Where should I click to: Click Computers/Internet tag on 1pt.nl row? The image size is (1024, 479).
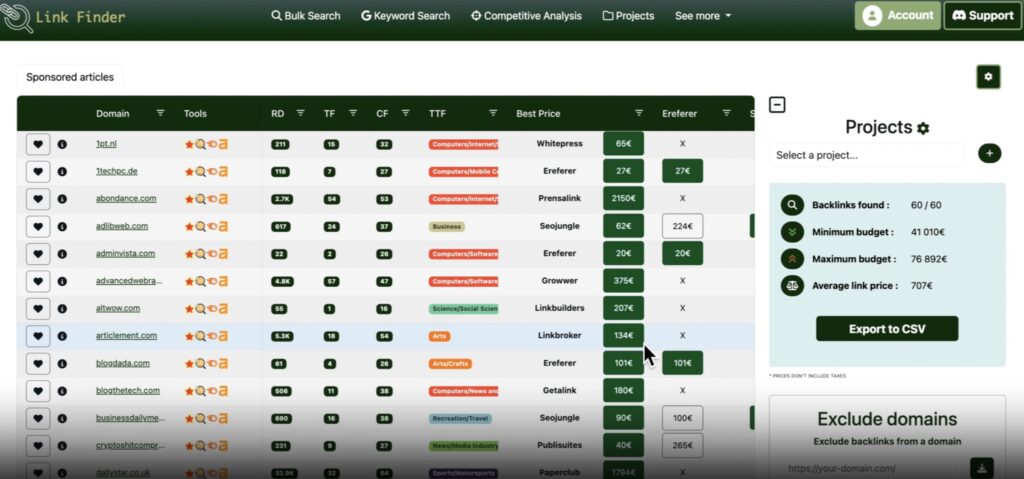pyautogui.click(x=464, y=144)
